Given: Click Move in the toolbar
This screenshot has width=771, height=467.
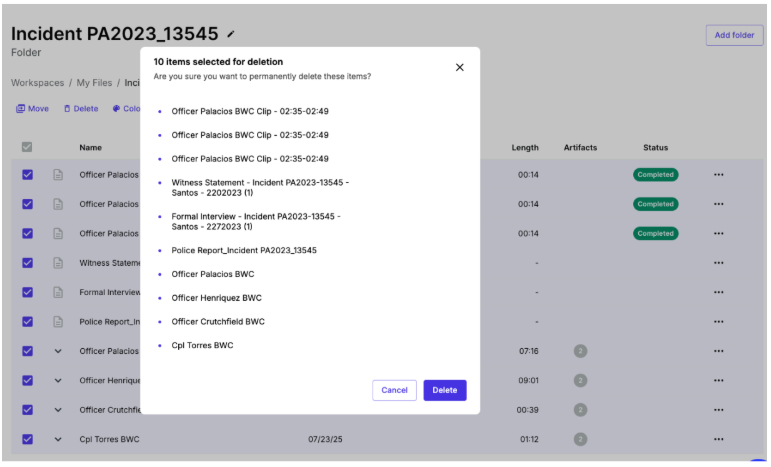Looking at the screenshot, I should pyautogui.click(x=32, y=109).
